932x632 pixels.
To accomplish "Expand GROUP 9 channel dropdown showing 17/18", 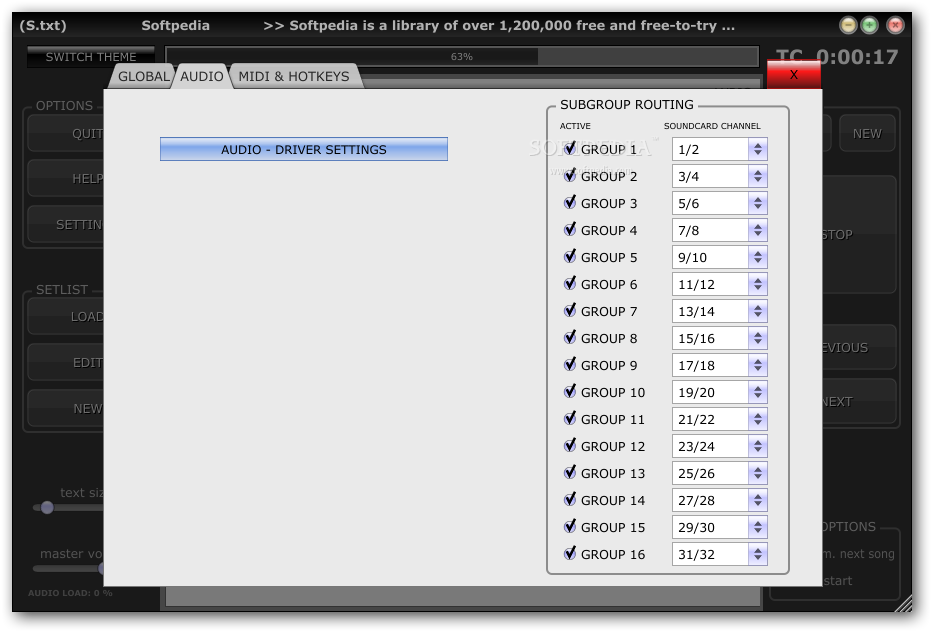I will [719, 366].
